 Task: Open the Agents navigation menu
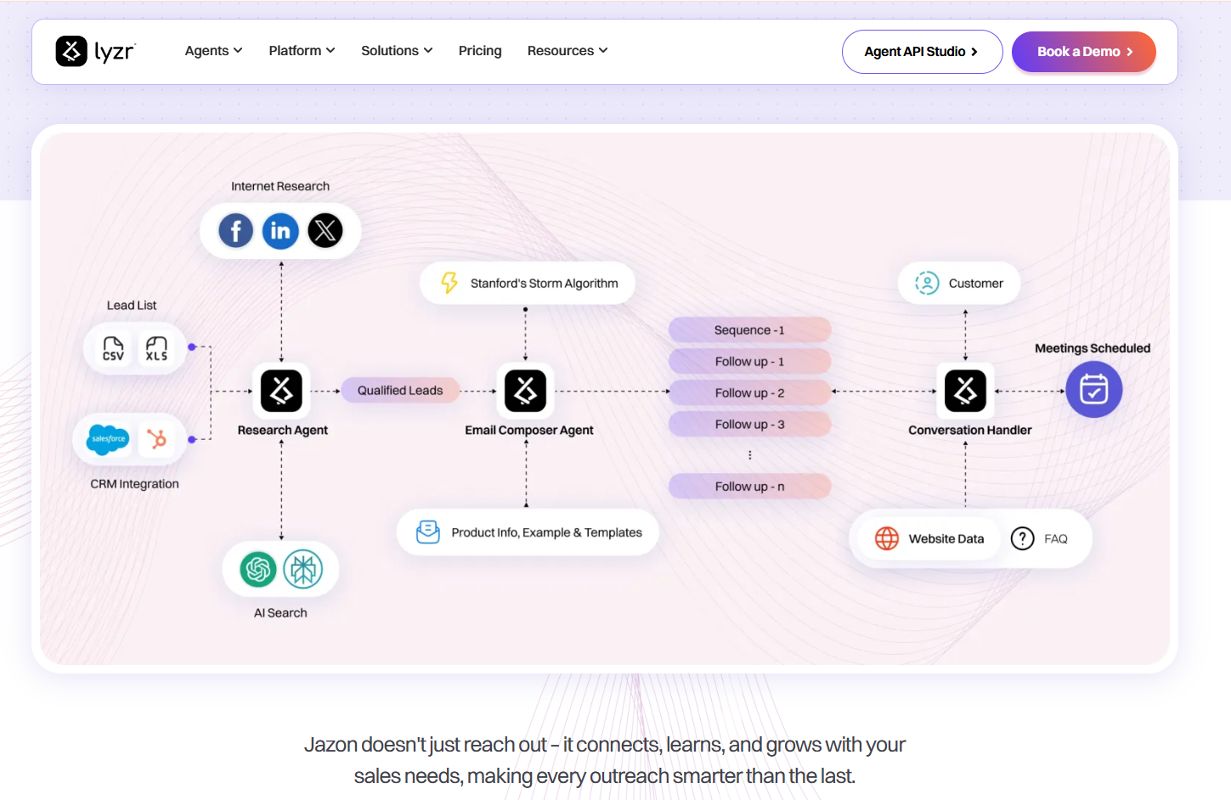point(214,51)
